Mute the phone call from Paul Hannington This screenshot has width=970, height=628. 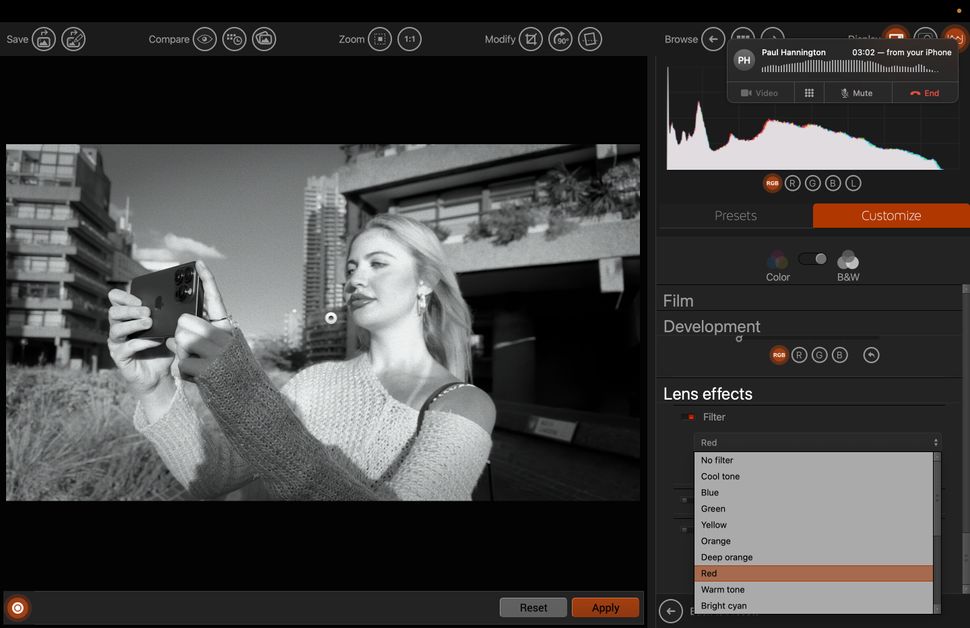click(x=856, y=92)
